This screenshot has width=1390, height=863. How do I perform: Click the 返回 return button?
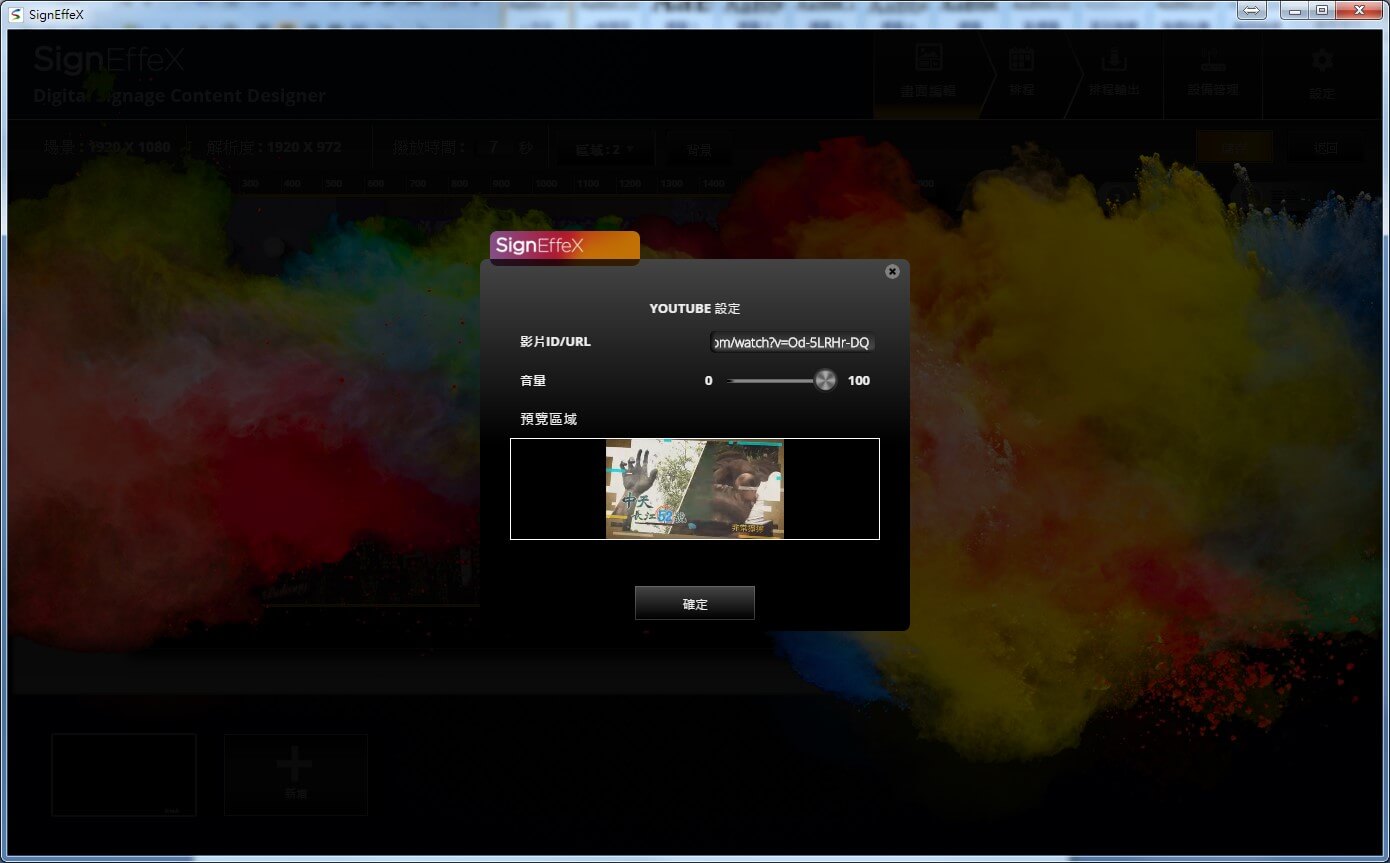[1326, 147]
